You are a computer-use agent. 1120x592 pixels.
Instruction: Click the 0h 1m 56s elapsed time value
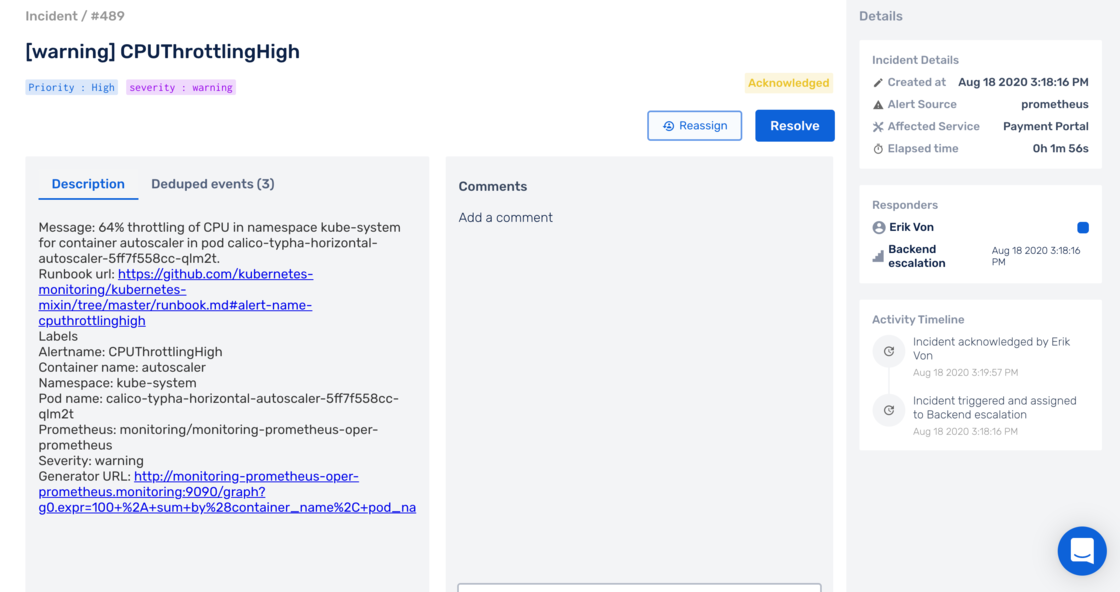coord(1060,149)
